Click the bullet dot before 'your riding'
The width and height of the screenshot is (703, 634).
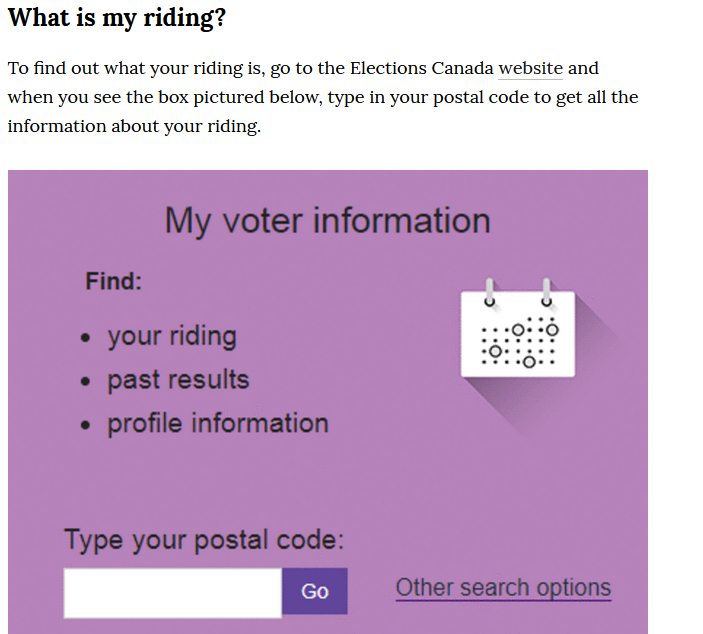85,338
